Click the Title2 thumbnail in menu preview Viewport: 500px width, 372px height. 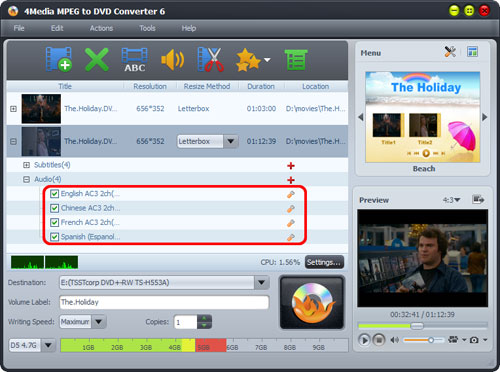tap(424, 125)
